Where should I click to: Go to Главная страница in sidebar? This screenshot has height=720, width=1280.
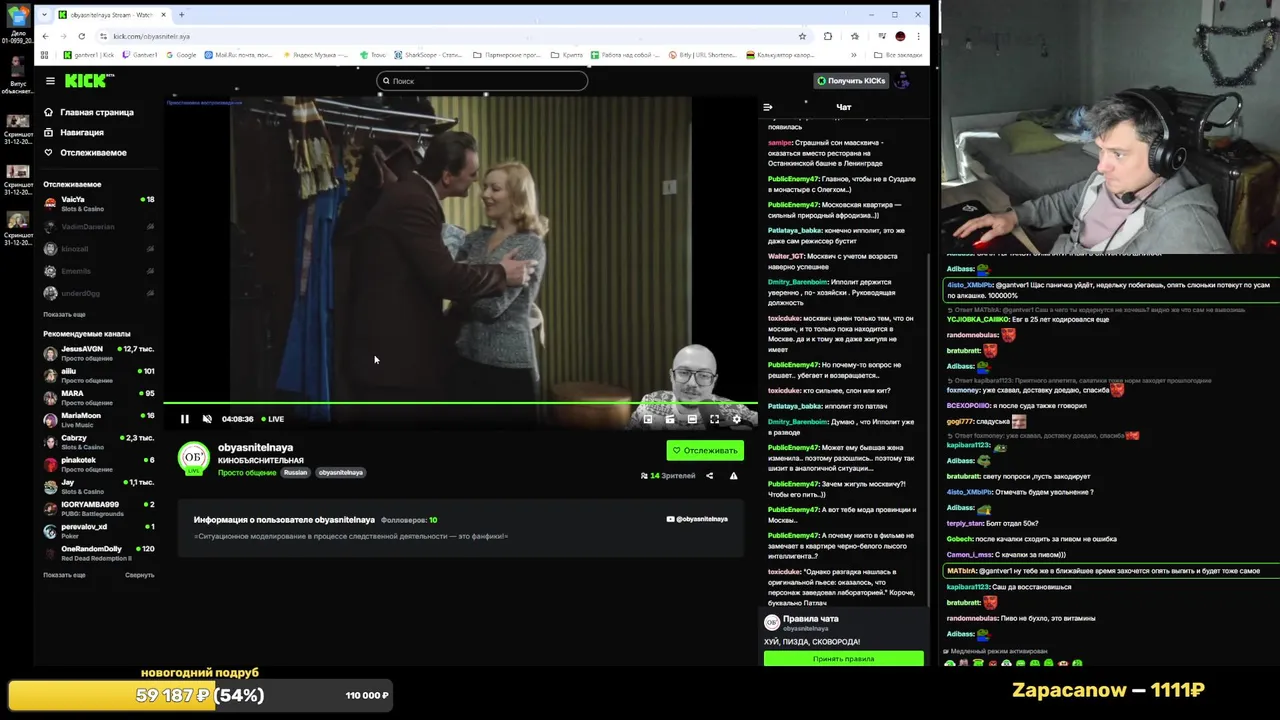coord(89,112)
